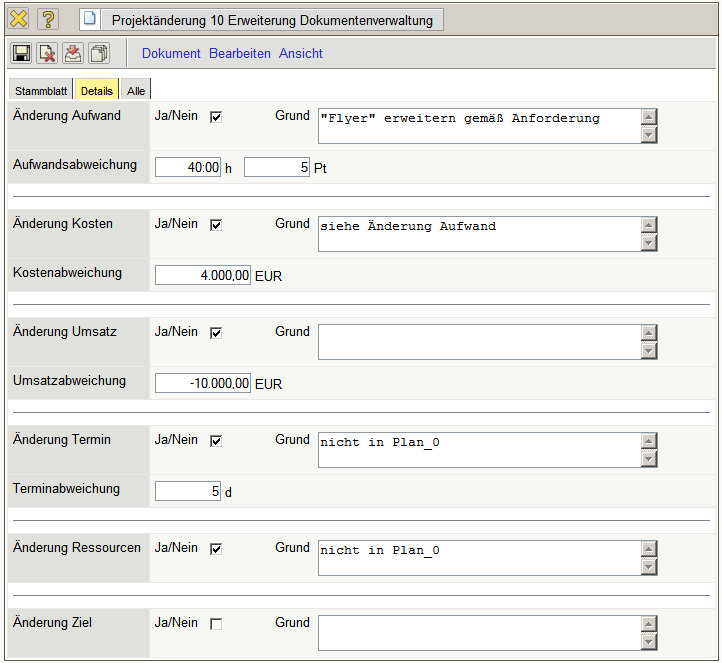
Task: Click the red arrow inbox tray icon
Action: 73,54
